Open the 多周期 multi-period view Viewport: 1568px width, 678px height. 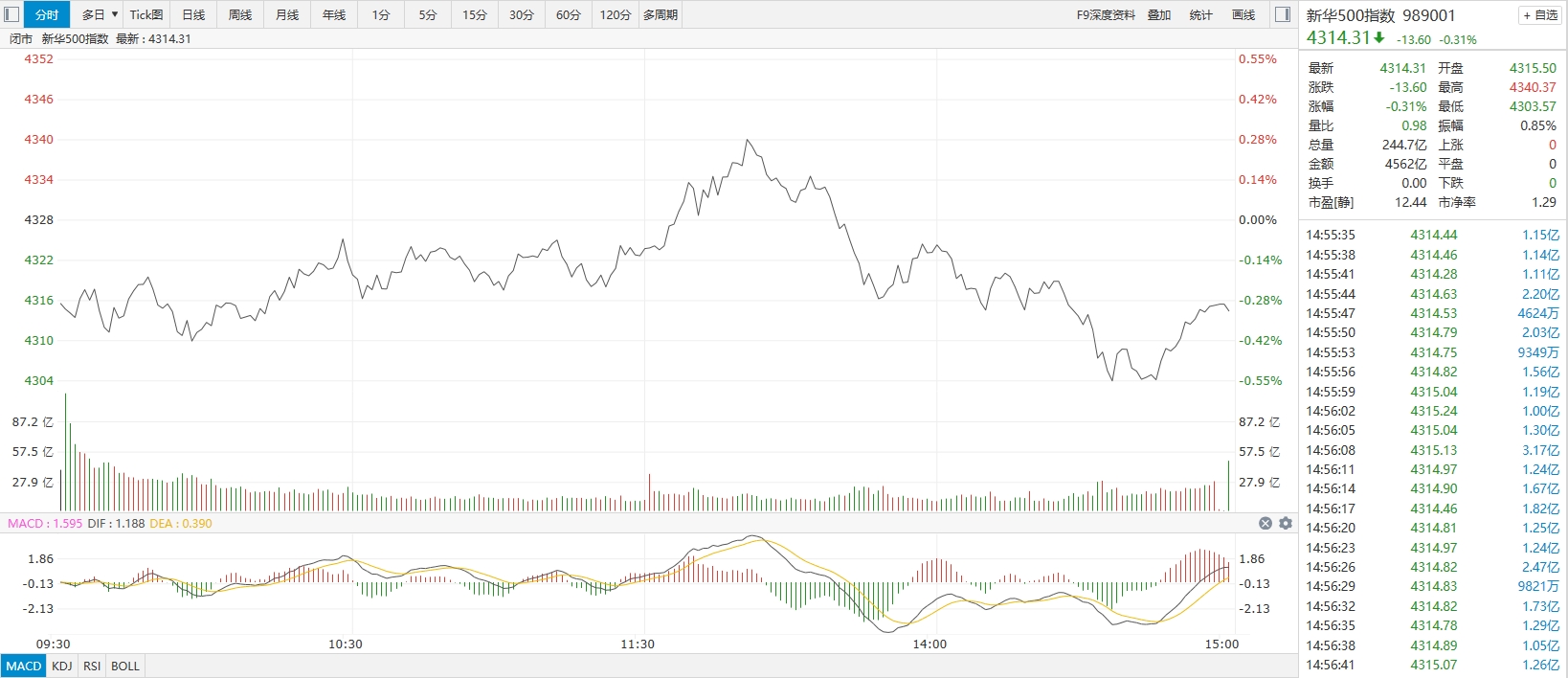pos(661,14)
